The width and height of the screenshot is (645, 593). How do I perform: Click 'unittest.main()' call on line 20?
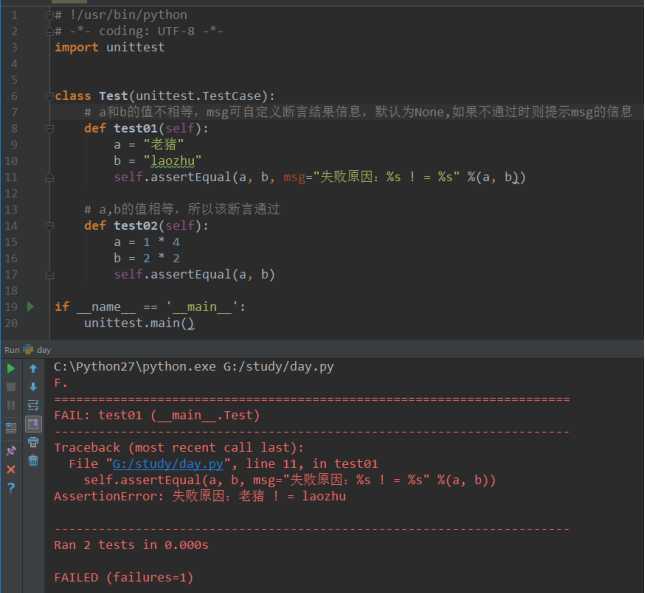(139, 323)
